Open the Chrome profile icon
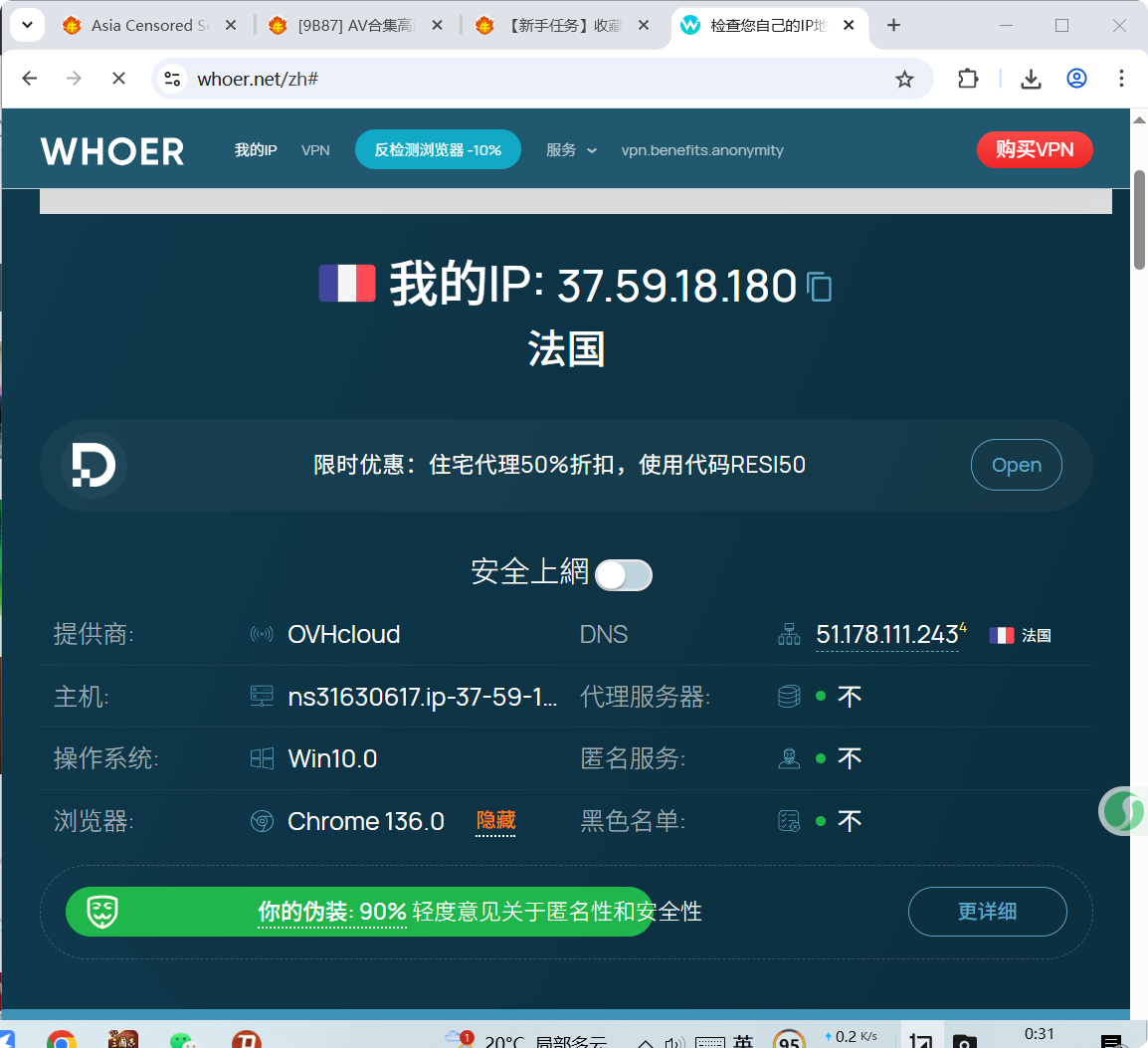 click(1076, 79)
